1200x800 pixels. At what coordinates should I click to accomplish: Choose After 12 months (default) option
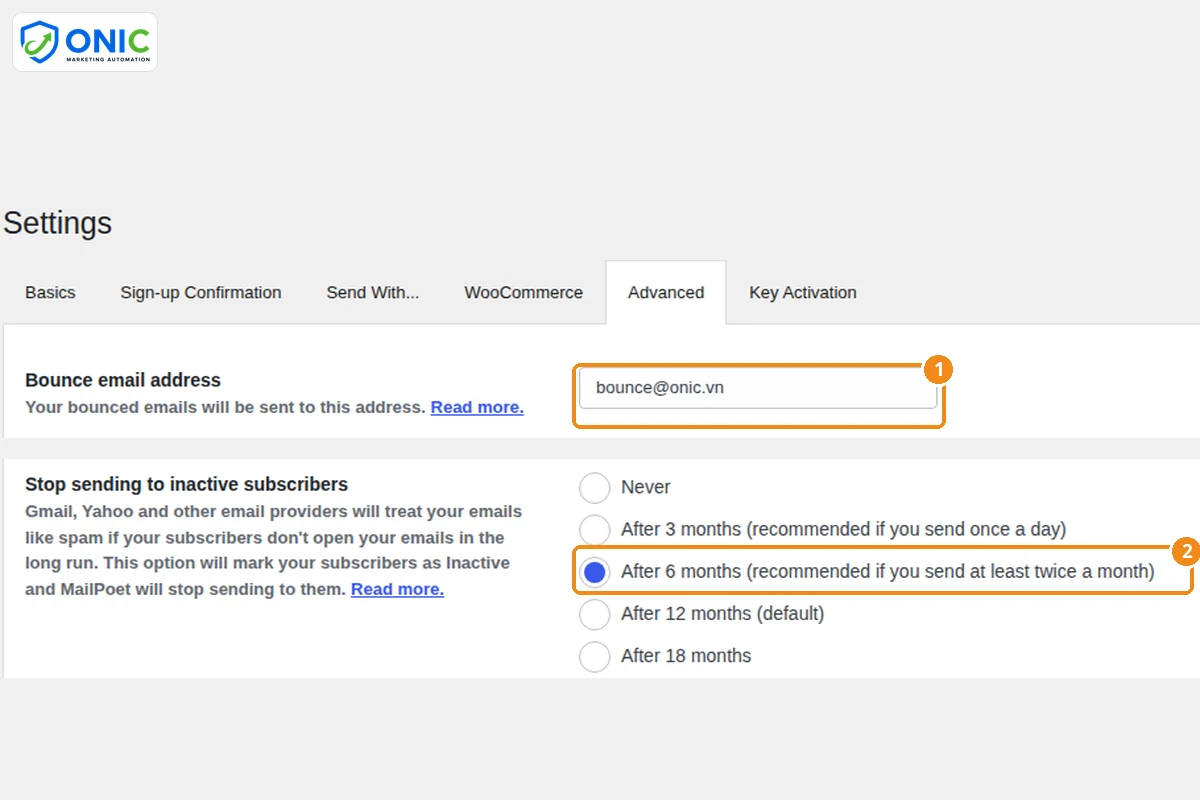coord(594,614)
